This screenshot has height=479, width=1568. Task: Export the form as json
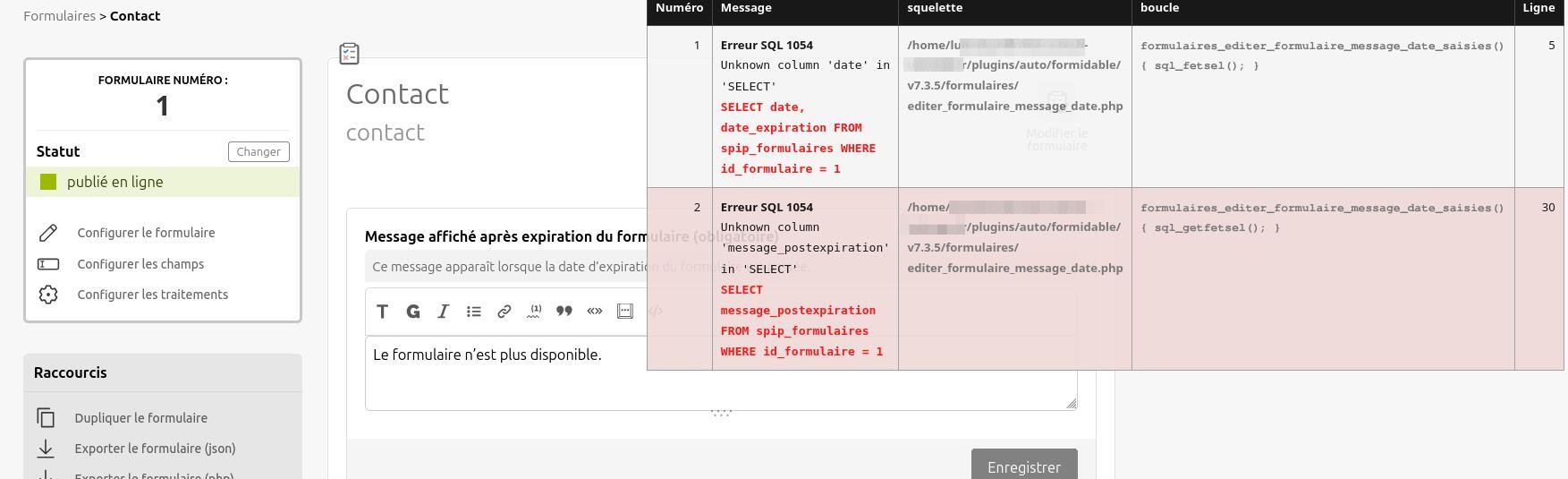tap(155, 449)
